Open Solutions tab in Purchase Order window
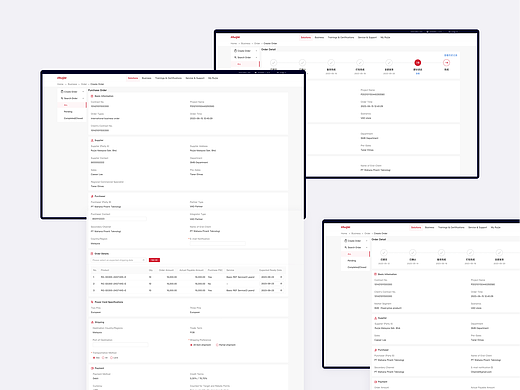 tap(133, 78)
